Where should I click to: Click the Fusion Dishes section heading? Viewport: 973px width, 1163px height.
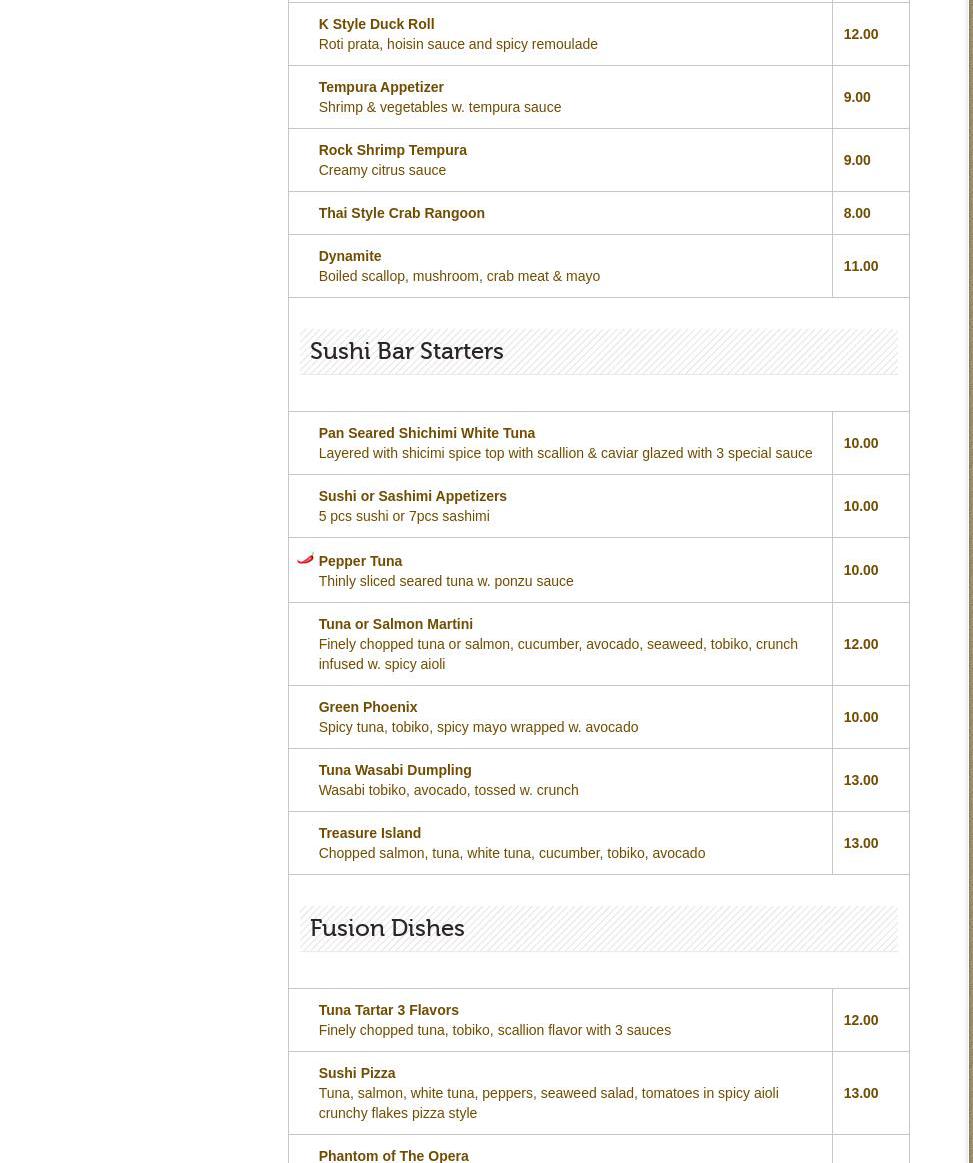tap(387, 929)
